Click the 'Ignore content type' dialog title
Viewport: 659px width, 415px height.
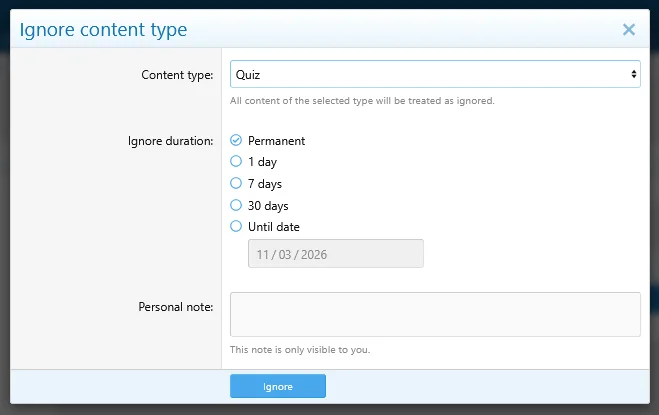103,30
